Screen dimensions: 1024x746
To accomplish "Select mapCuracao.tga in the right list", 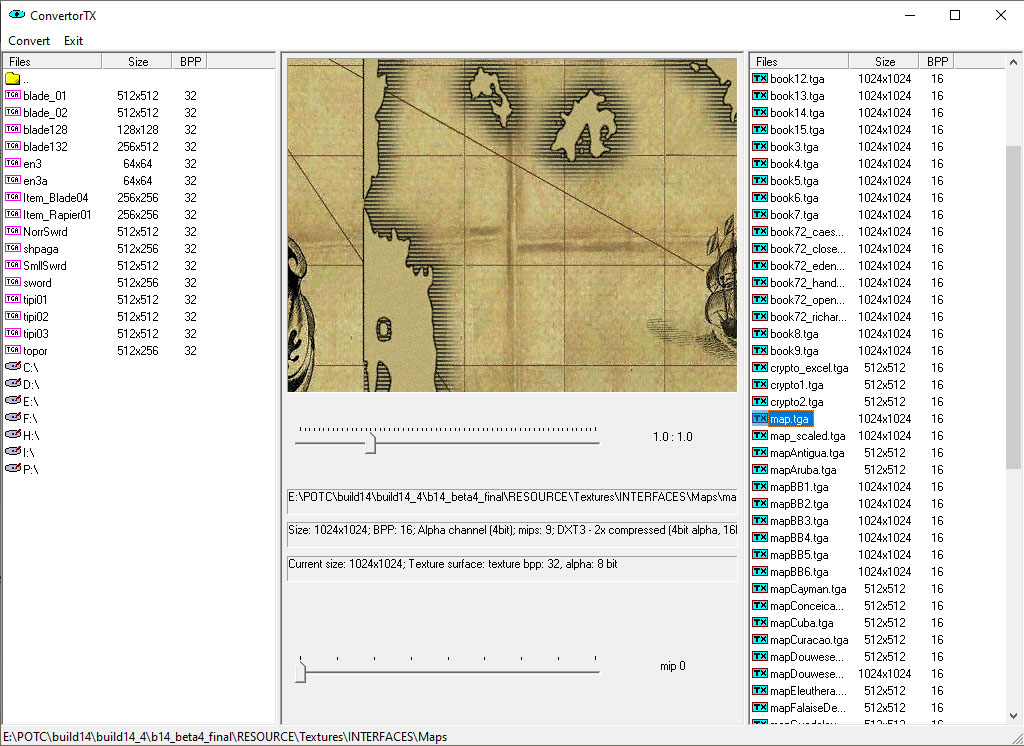I will (x=809, y=639).
